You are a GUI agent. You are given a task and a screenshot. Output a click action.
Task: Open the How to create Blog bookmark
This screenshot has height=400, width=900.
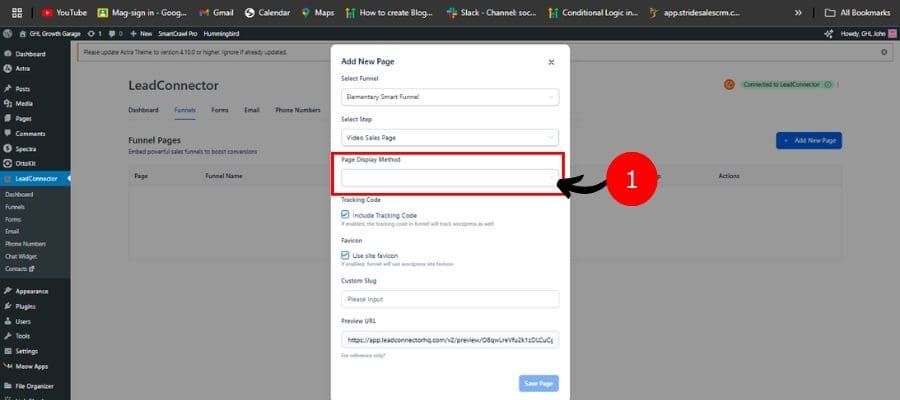point(389,13)
